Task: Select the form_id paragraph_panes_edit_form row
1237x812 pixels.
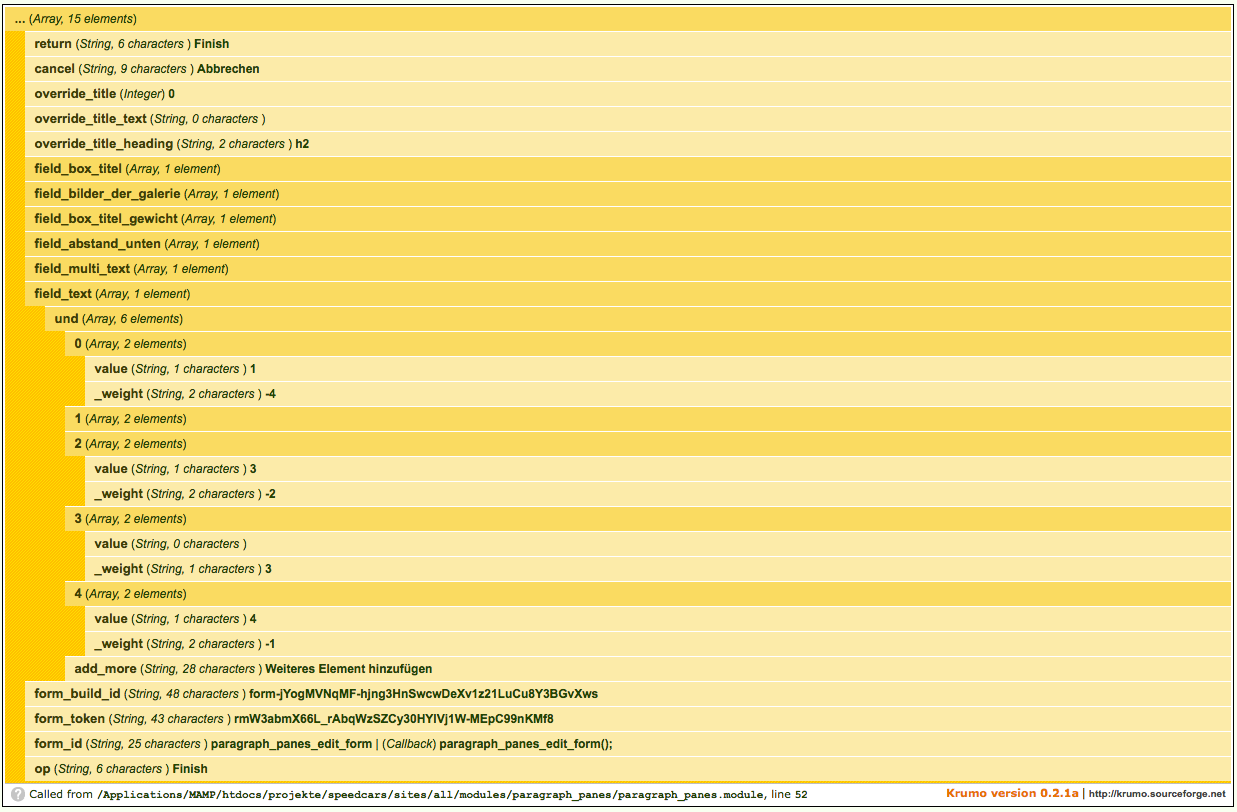Action: [x=628, y=744]
